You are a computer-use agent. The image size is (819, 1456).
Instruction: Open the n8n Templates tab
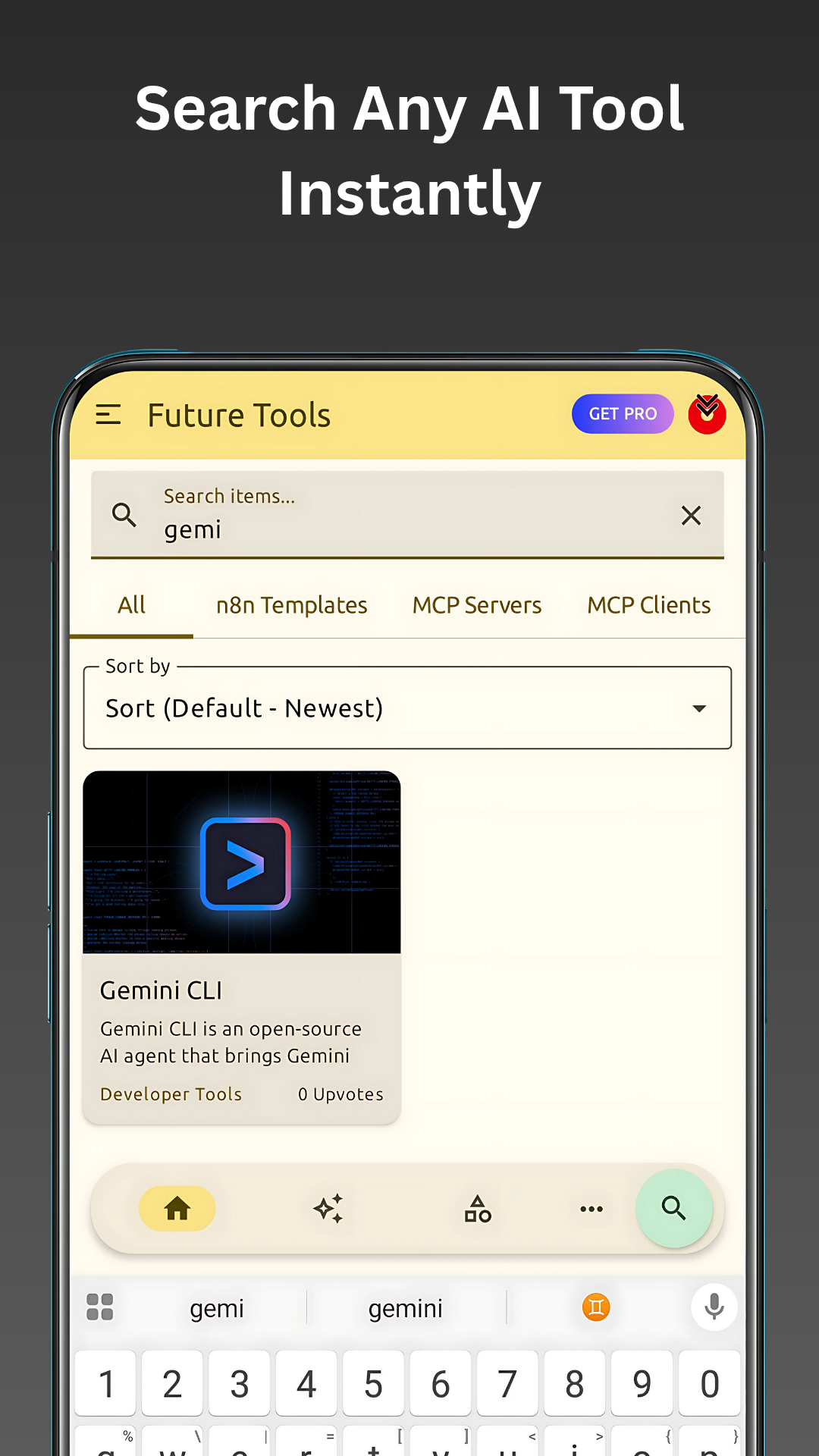tap(291, 605)
